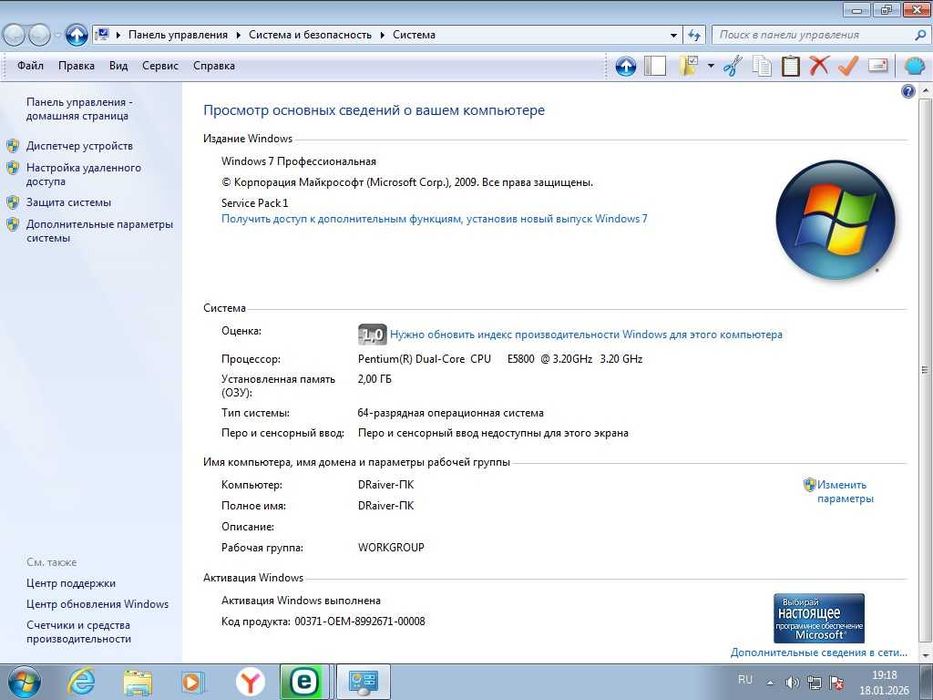Click the orange checkmark Properties icon
The image size is (933, 700).
click(x=848, y=65)
